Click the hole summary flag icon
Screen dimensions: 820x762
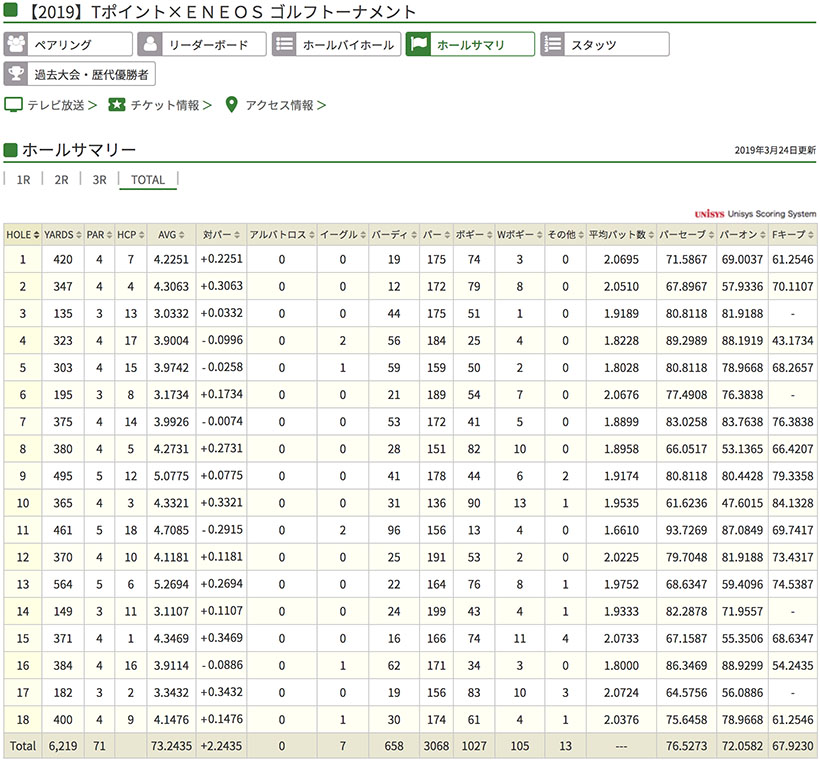pyautogui.click(x=420, y=45)
